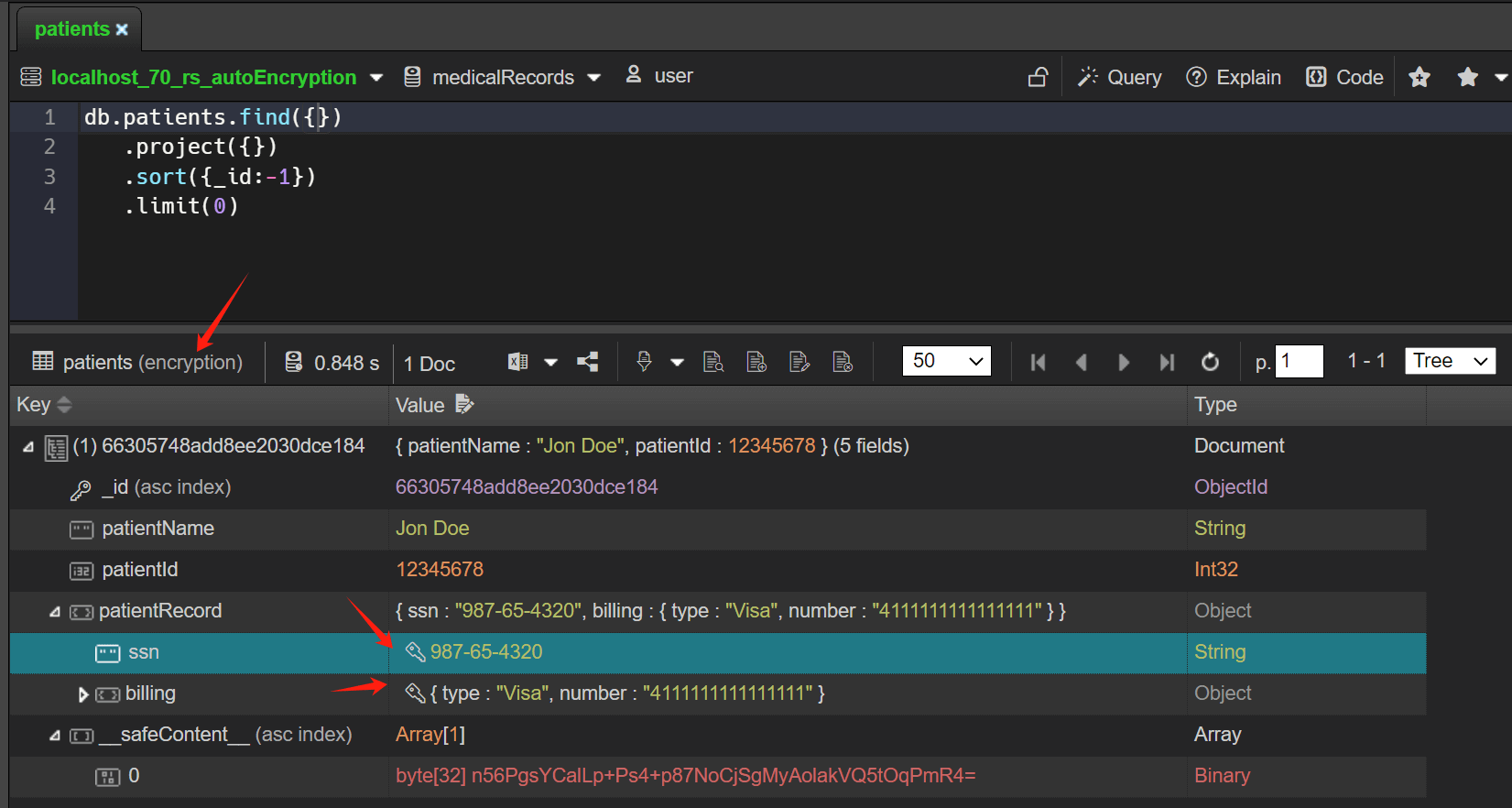Click the byte[32] binary value
1512x808 pixels.
(x=686, y=776)
